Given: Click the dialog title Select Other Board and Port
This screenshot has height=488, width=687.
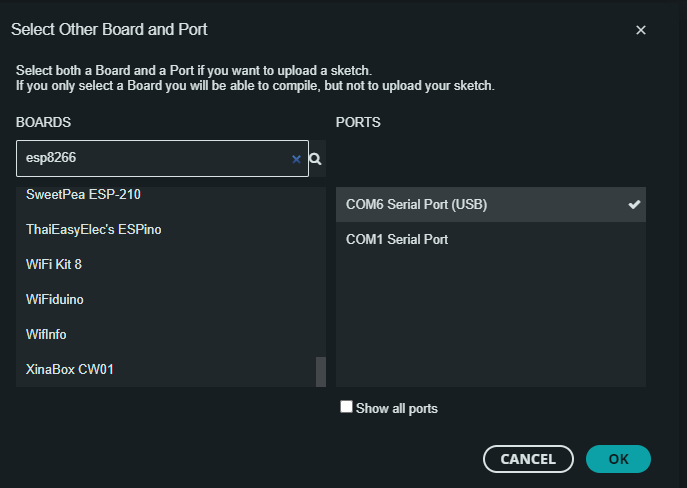Looking at the screenshot, I should coord(109,30).
